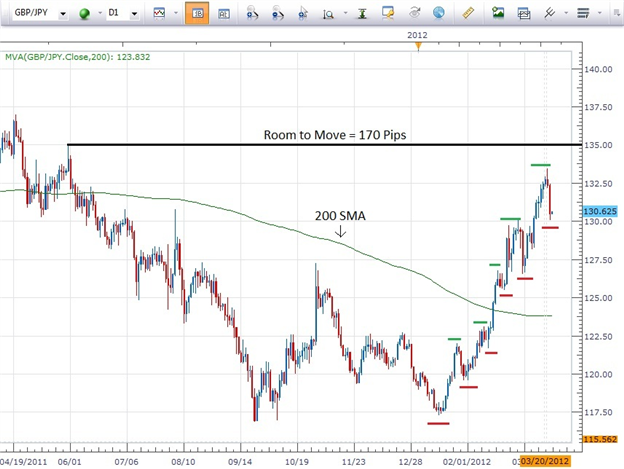624x469 pixels.
Task: Click the 'Room to Move = 170 Pips' label
Action: point(335,135)
